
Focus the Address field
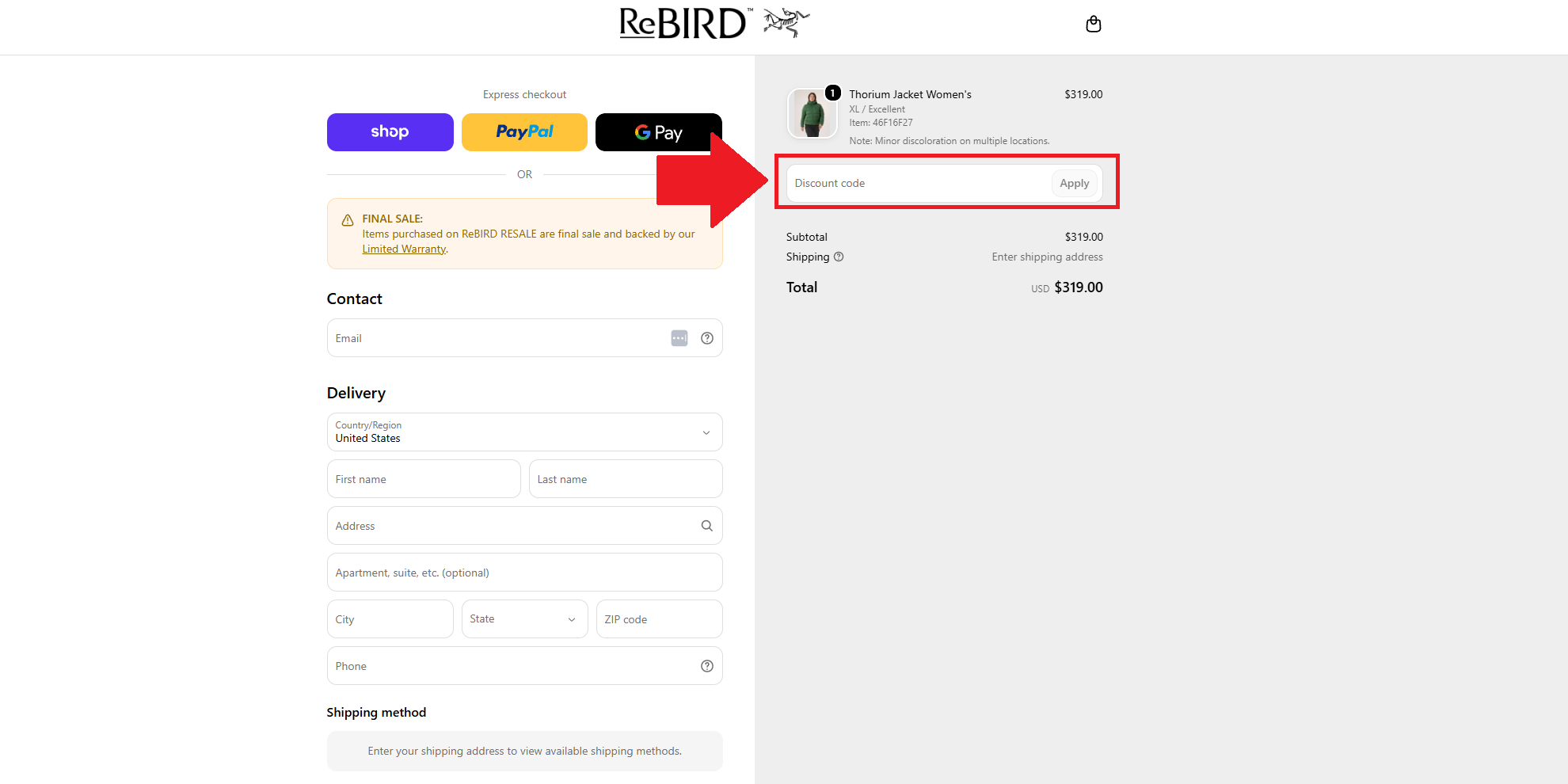point(524,526)
